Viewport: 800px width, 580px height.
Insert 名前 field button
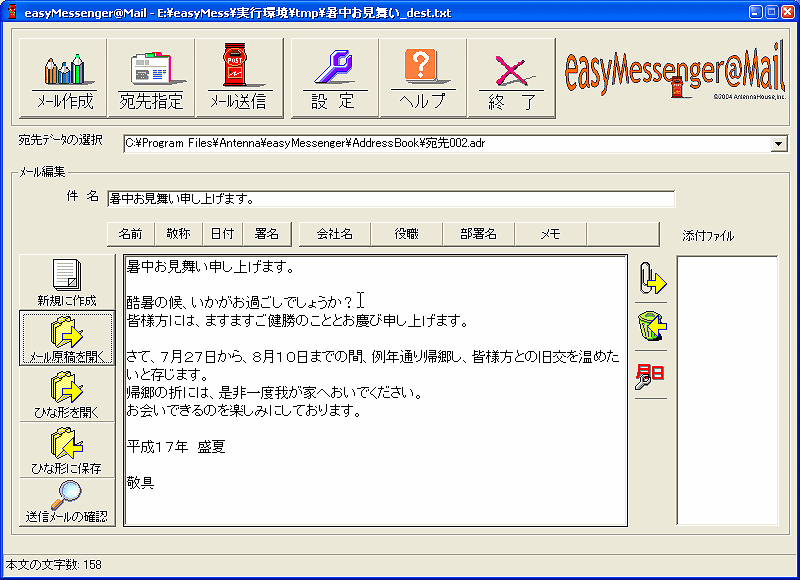(131, 234)
